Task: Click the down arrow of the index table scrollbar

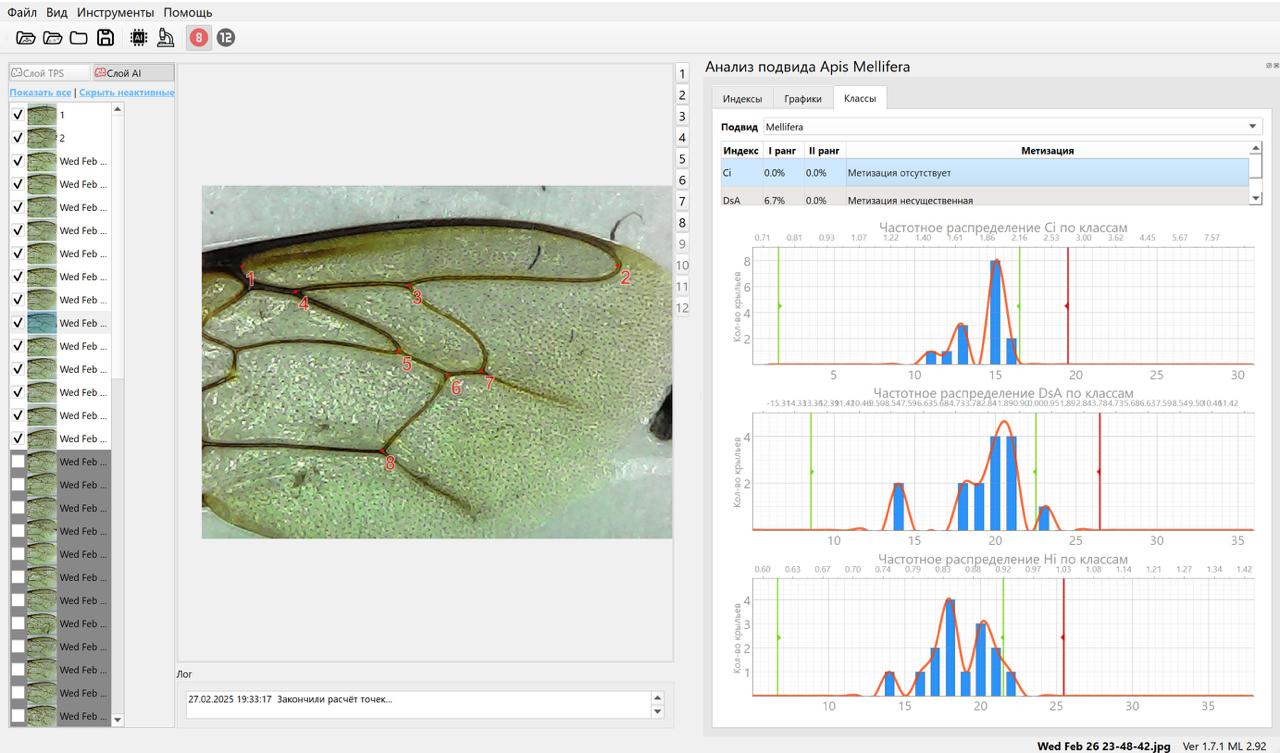Action: [1256, 199]
